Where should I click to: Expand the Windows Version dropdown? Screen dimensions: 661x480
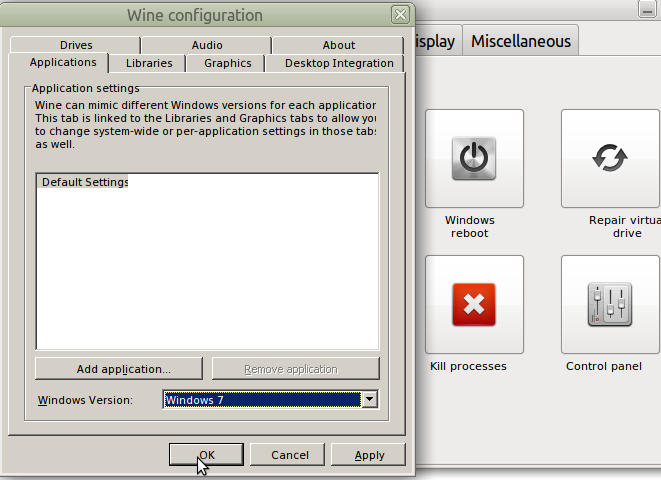pos(369,400)
